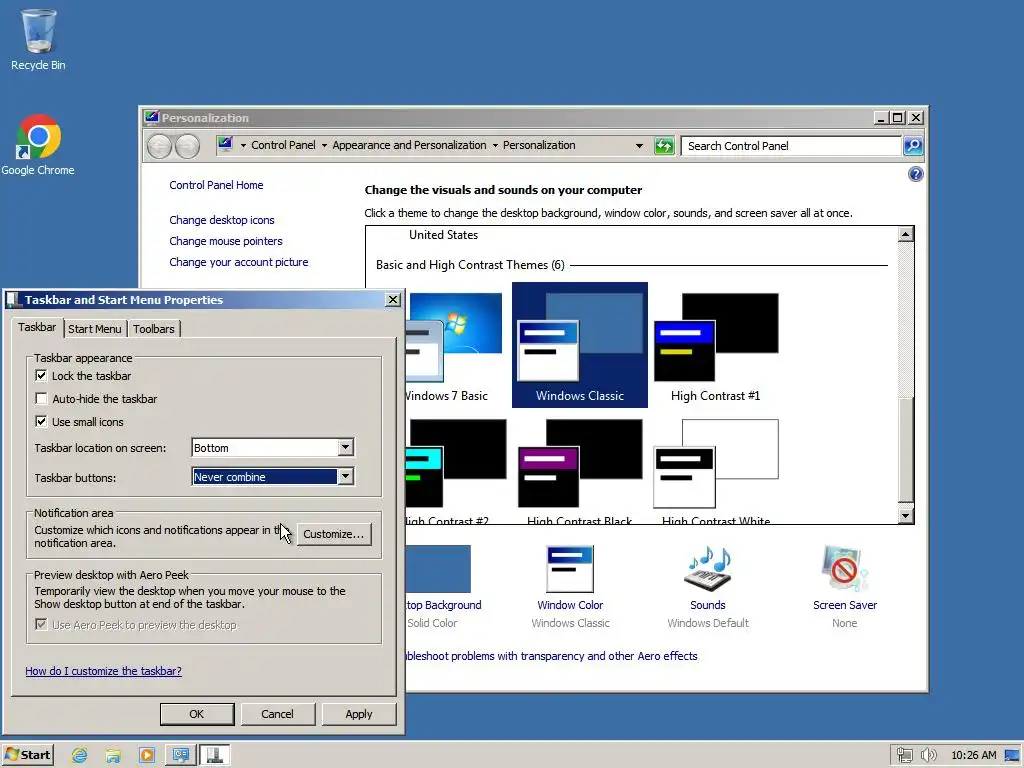This screenshot has height=768, width=1024.
Task: Click Apply in Taskbar Properties
Action: (359, 714)
